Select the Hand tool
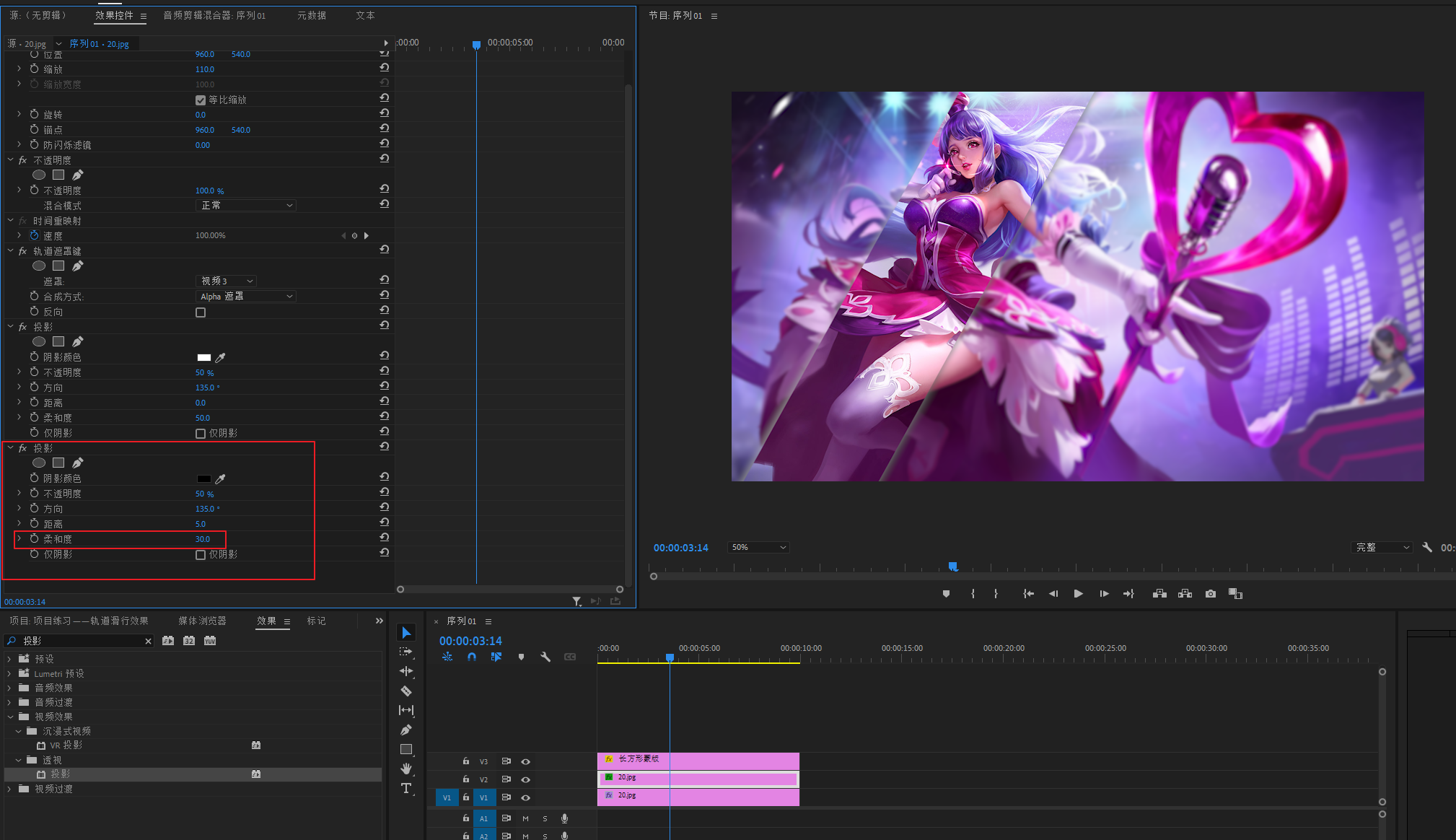 point(406,769)
